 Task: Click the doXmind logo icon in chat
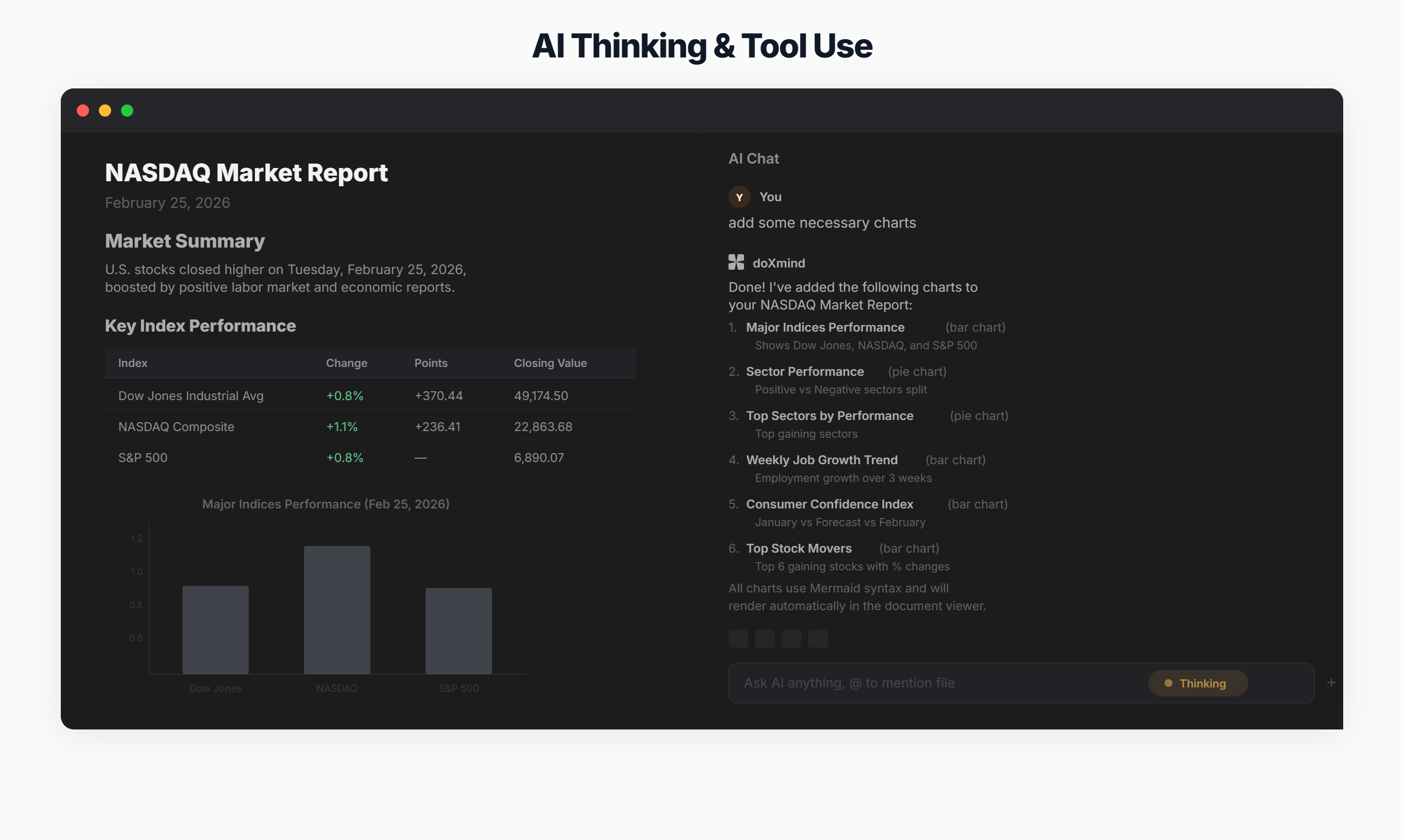point(736,262)
